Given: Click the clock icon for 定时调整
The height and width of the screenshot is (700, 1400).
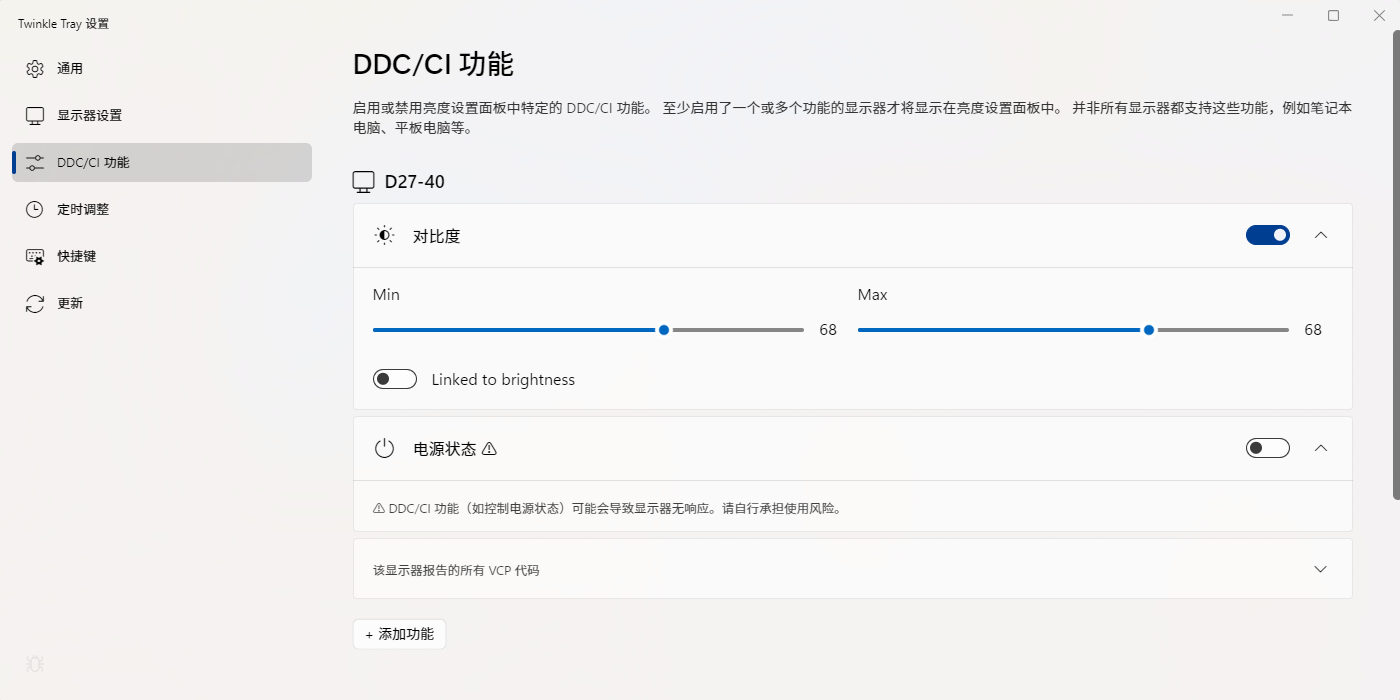Looking at the screenshot, I should [35, 209].
